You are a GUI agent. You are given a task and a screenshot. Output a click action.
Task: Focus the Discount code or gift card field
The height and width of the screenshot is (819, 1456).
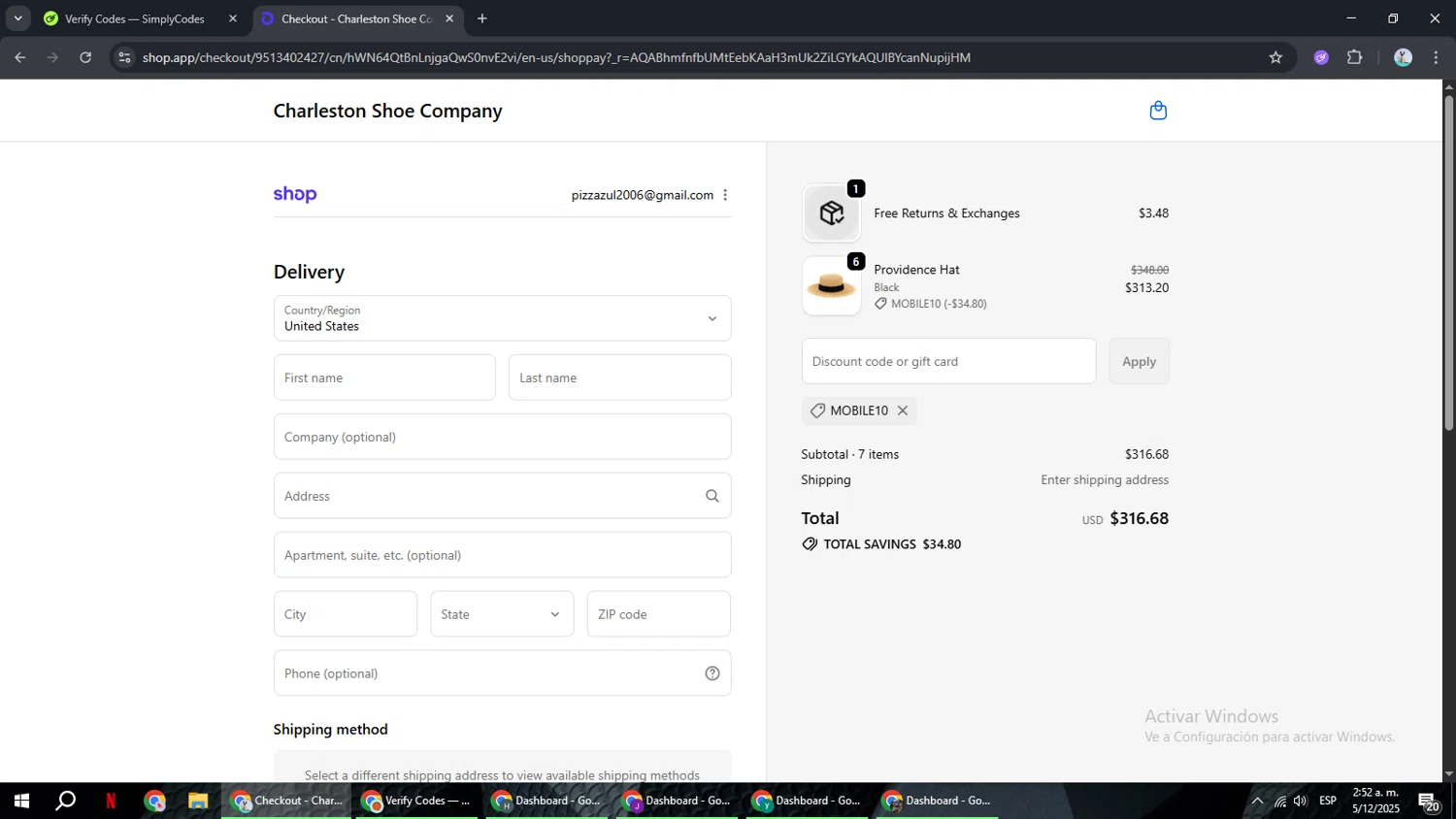[x=948, y=361]
